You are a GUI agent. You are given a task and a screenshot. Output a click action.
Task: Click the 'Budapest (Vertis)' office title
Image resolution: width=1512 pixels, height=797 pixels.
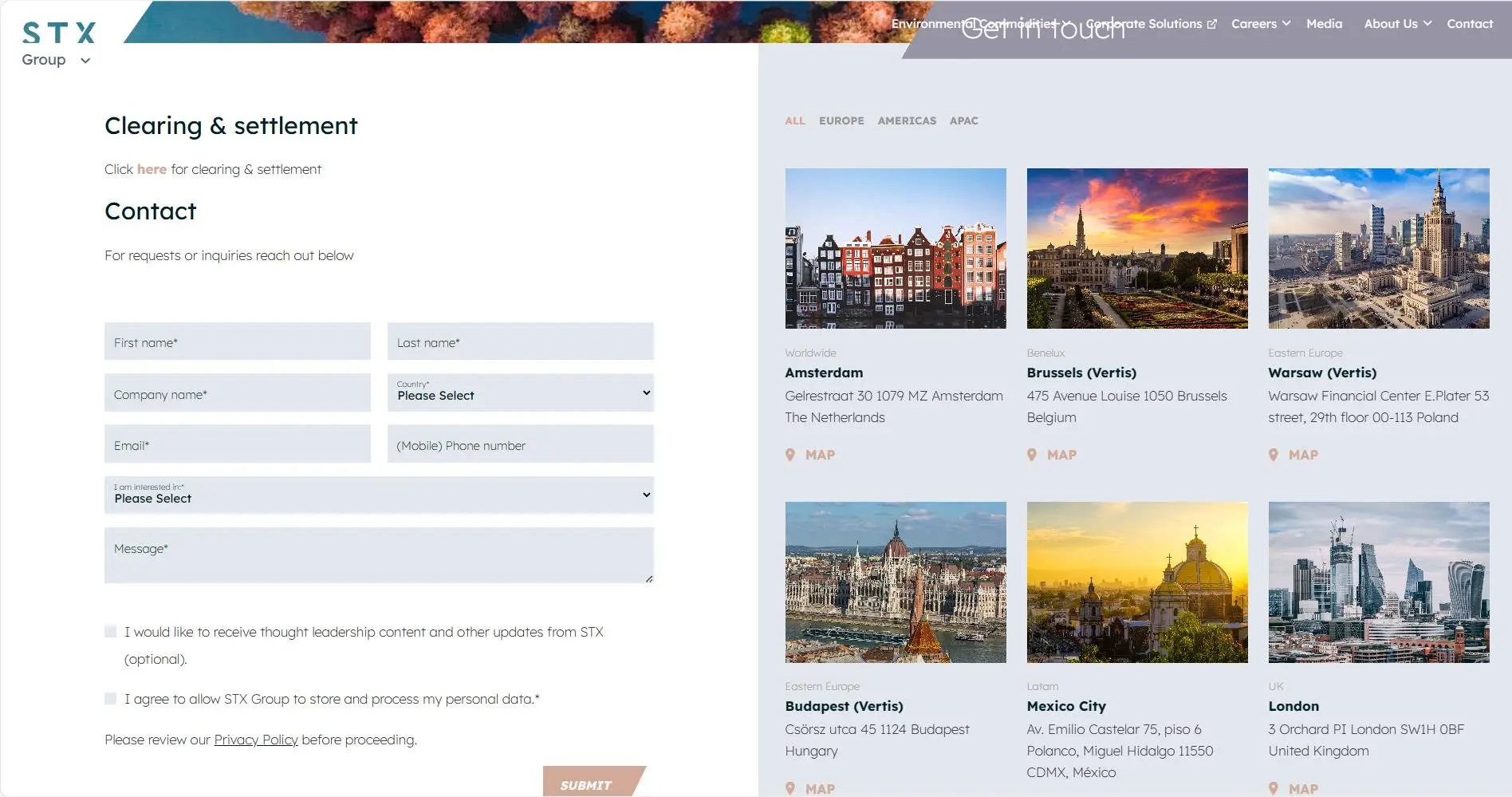844,706
